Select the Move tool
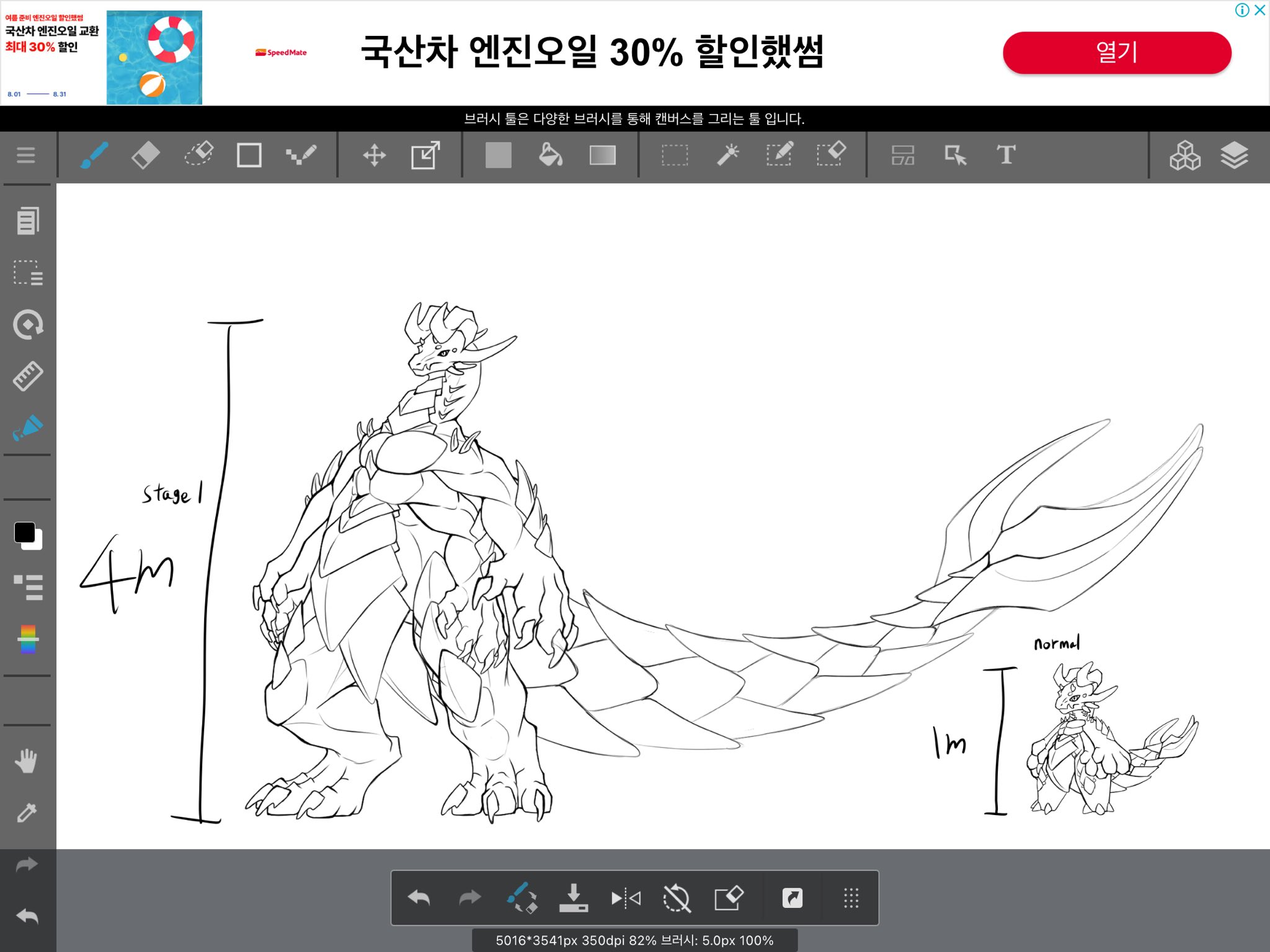This screenshot has height=952, width=1270. [x=374, y=155]
